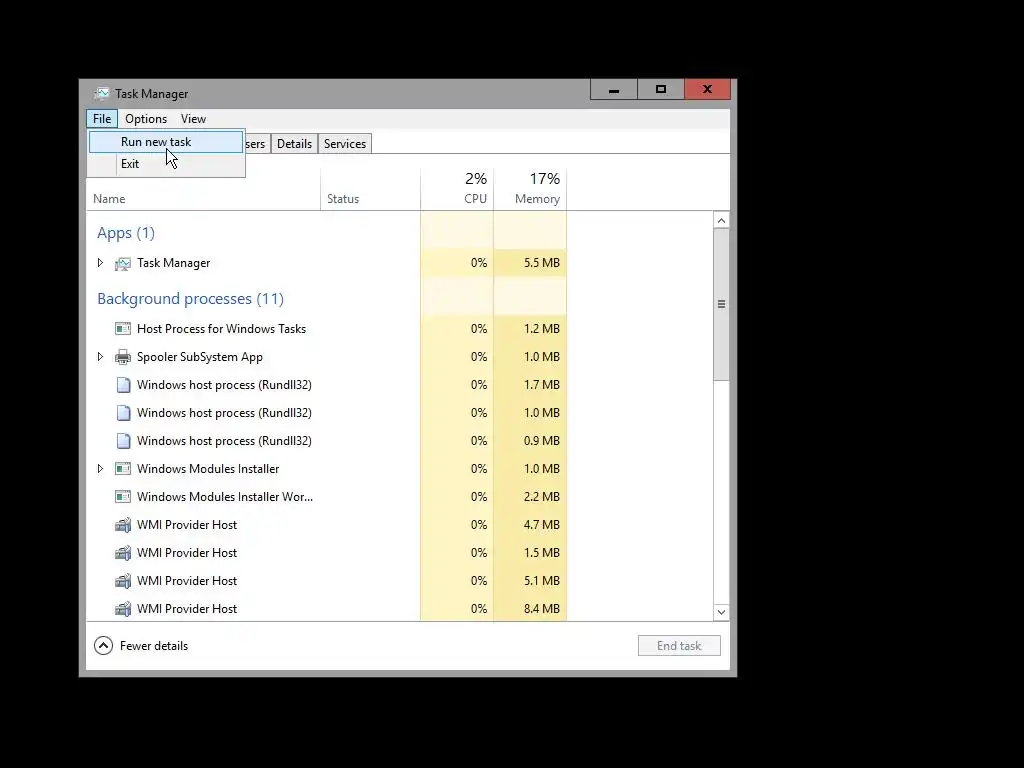Choose Run new task from File menu

pyautogui.click(x=166, y=142)
